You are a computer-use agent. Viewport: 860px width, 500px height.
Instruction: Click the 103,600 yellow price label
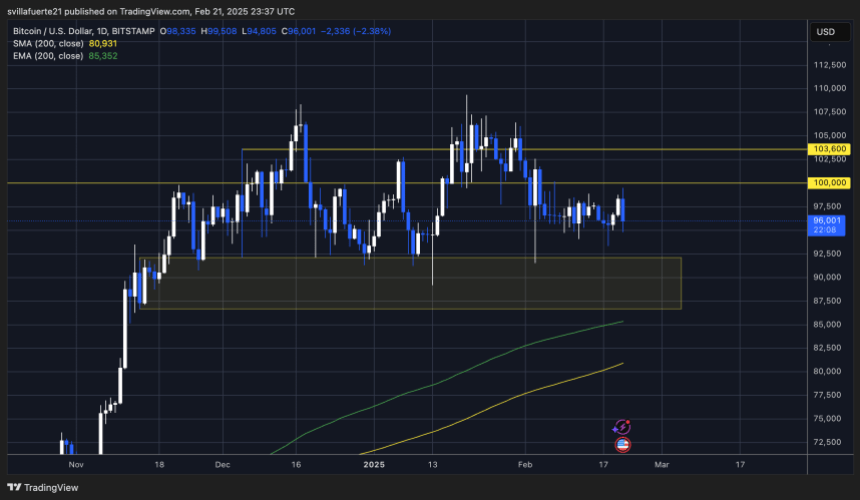click(x=830, y=149)
